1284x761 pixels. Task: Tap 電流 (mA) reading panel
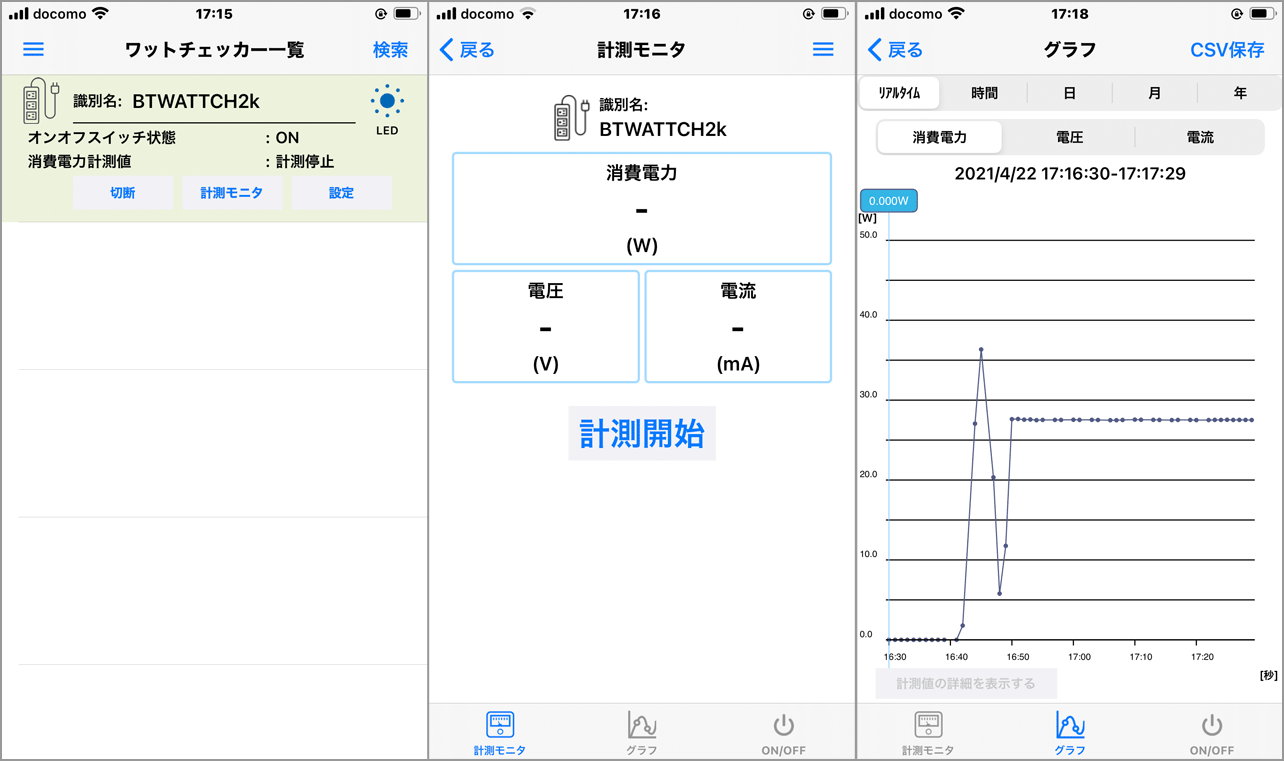pos(738,326)
